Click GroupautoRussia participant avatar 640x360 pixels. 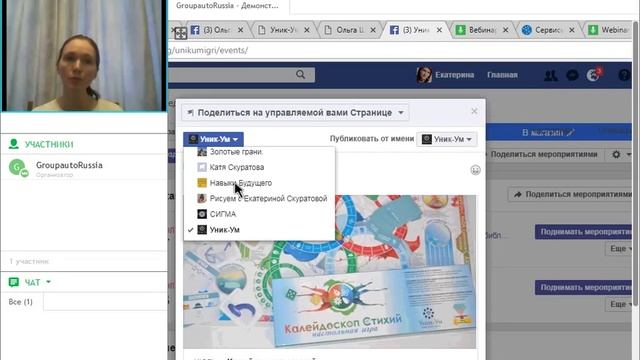18,168
